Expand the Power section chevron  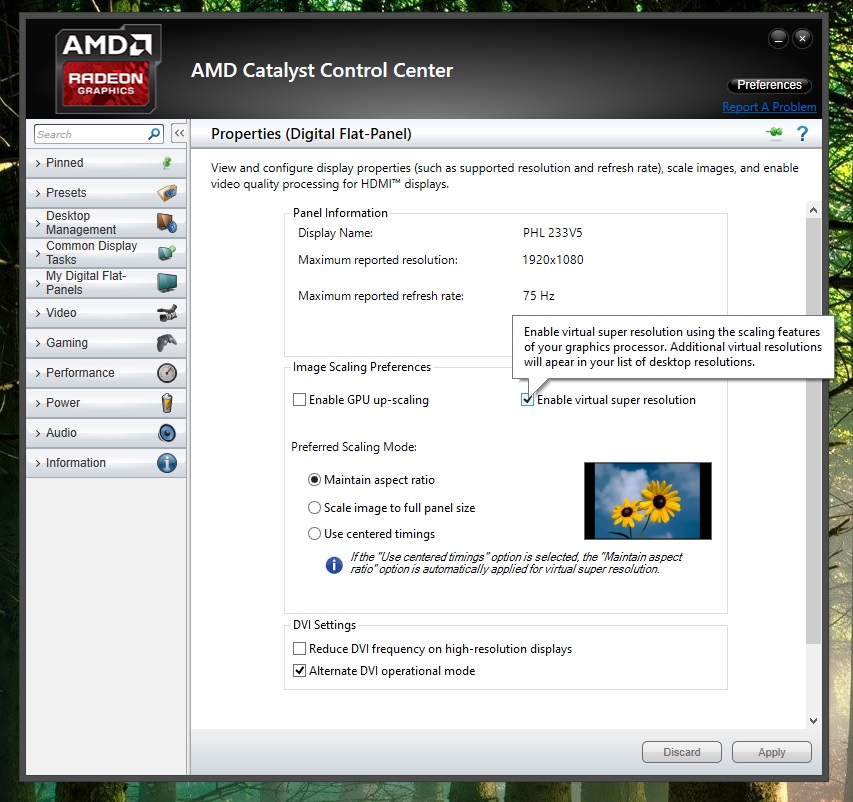point(38,403)
